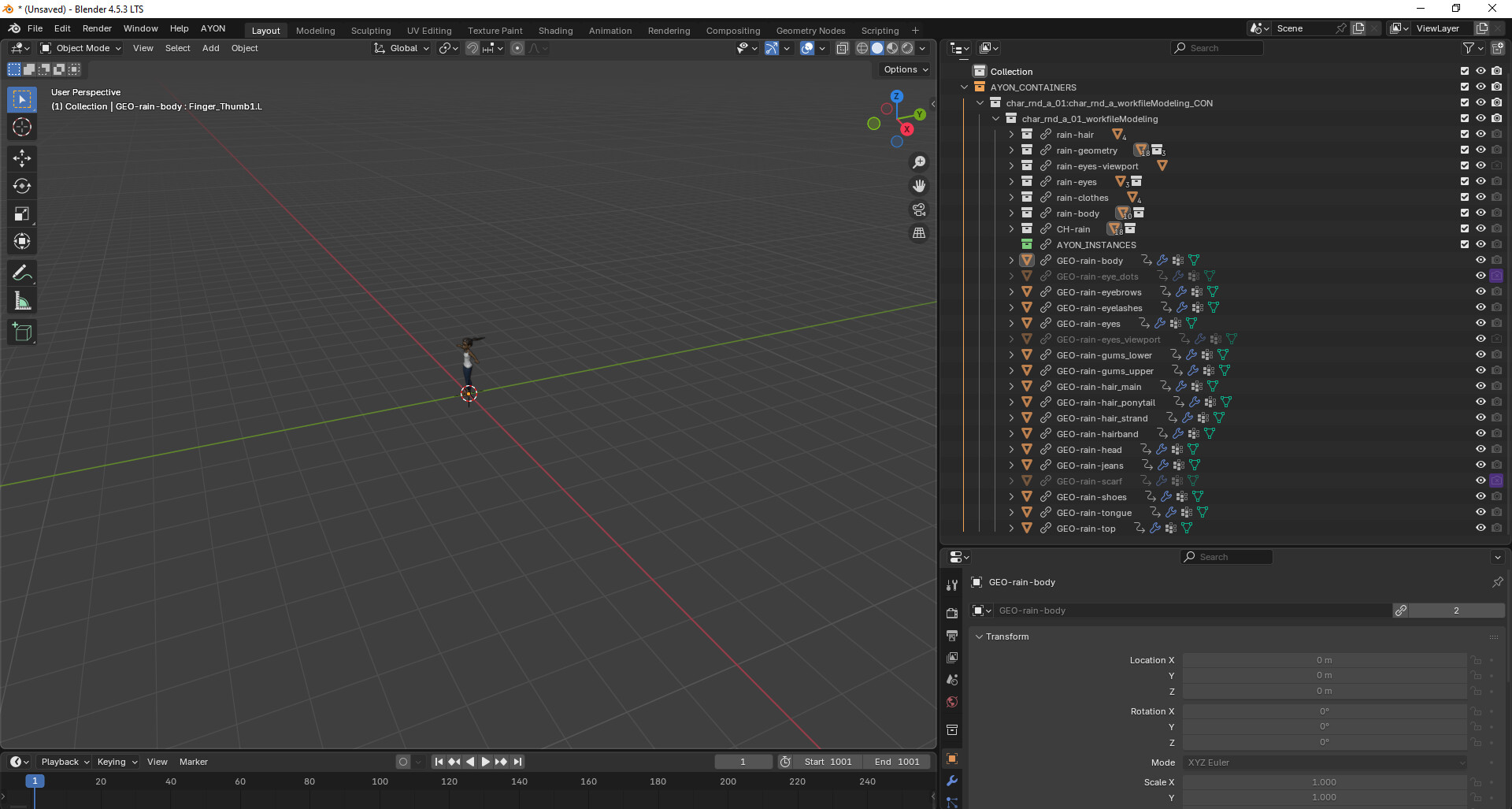1512x809 pixels.
Task: Click the Toggle Camera View icon
Action: point(919,210)
